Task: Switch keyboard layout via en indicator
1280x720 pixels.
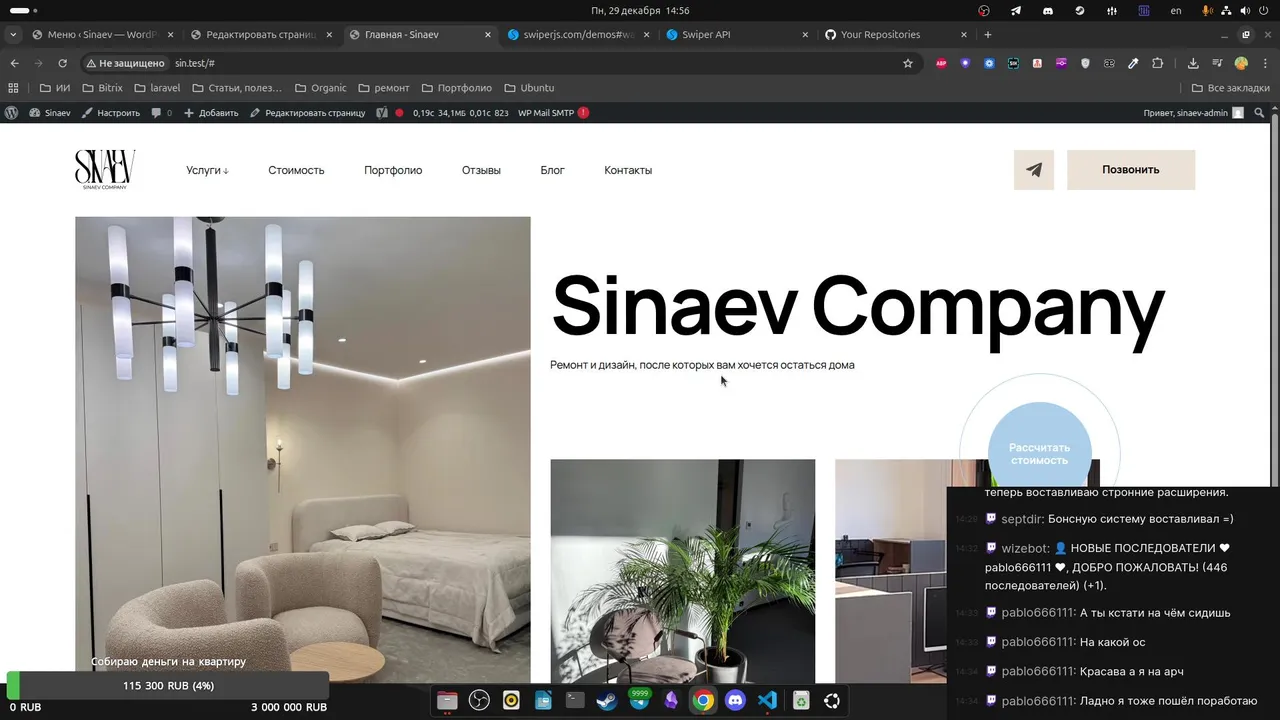Action: click(1176, 10)
